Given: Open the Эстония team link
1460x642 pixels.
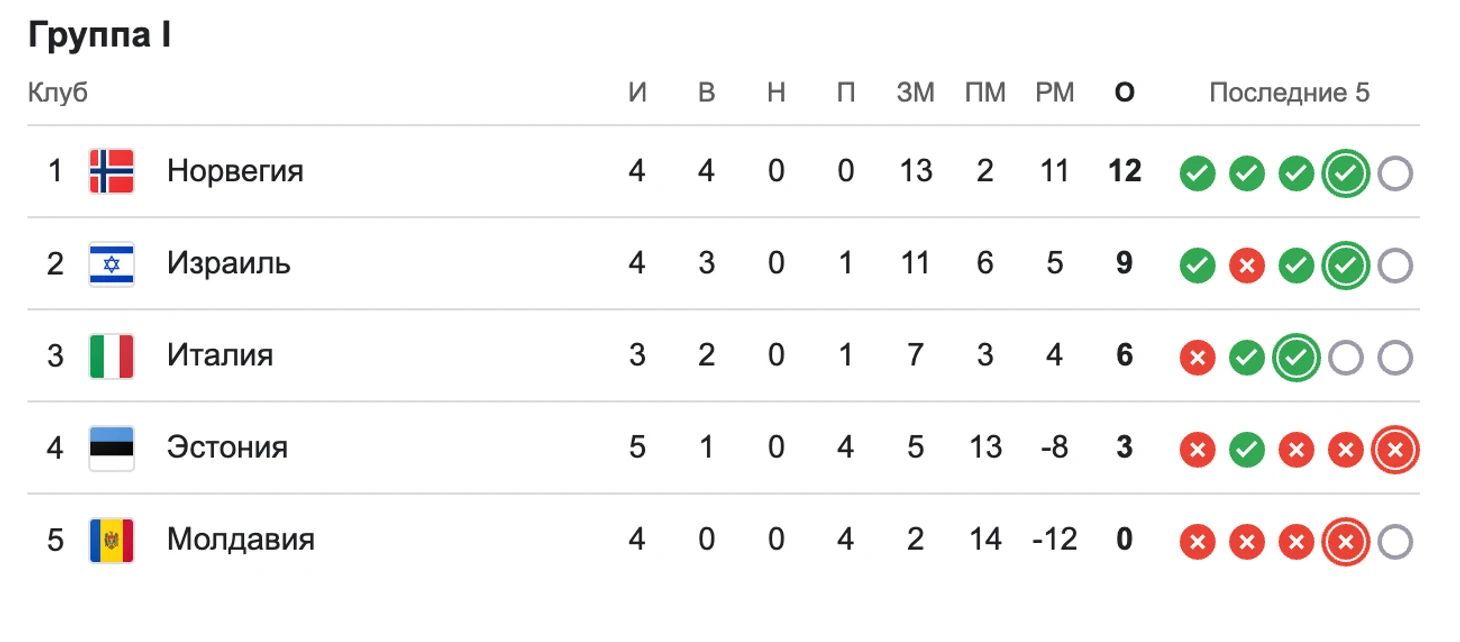Looking at the screenshot, I should click(227, 448).
